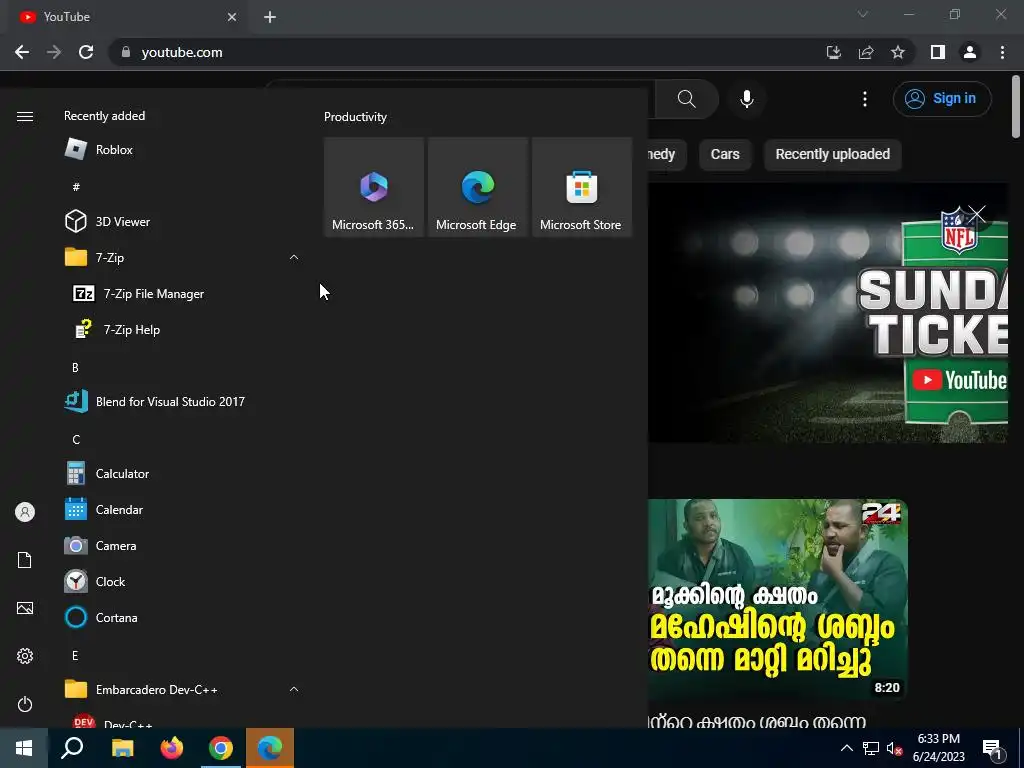Open a new Chrome tab
Viewport: 1024px width, 768px height.
coord(270,17)
